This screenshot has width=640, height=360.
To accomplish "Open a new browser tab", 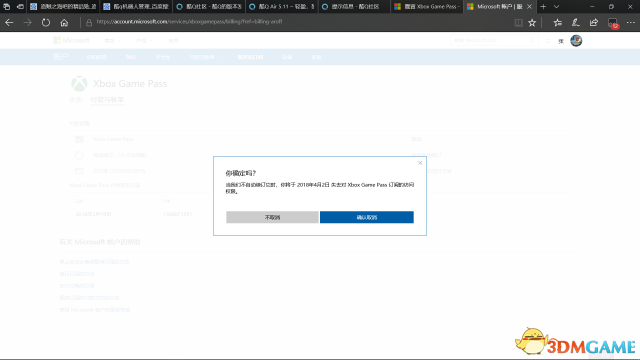I will (543, 7).
